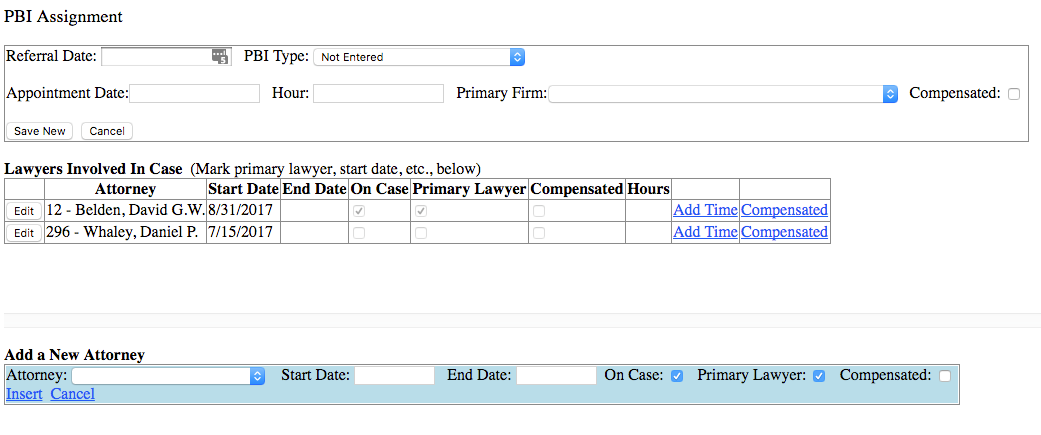Open Compensated link for Belden row

click(x=784, y=210)
